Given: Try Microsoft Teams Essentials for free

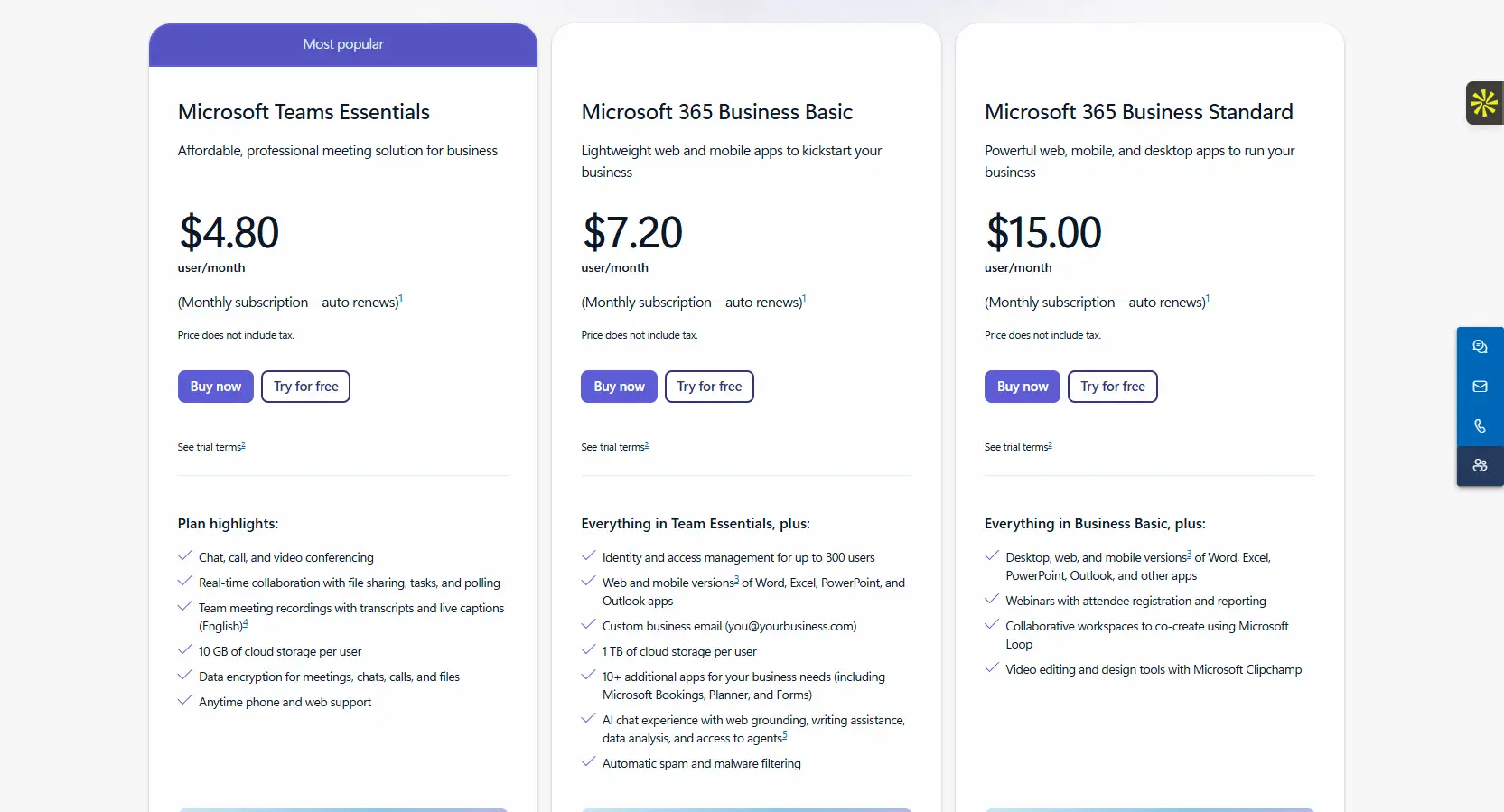Looking at the screenshot, I should [x=305, y=387].
